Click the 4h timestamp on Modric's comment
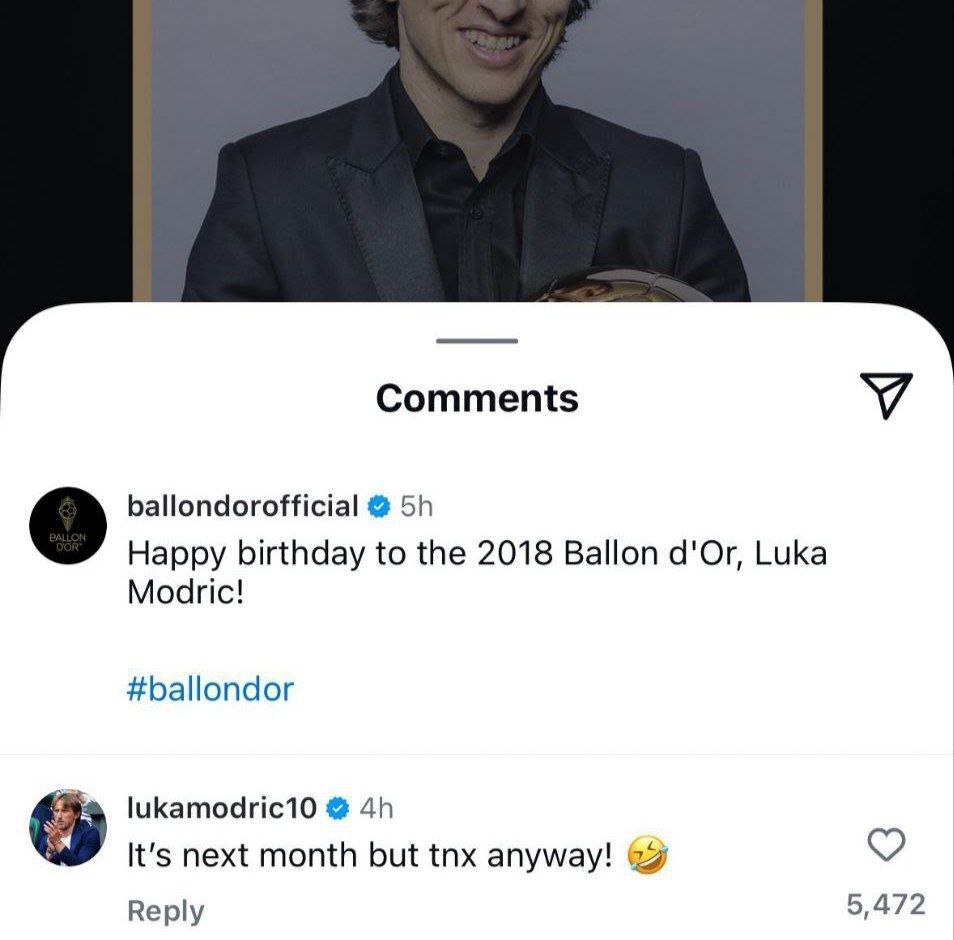The image size is (954, 940). coord(376,808)
